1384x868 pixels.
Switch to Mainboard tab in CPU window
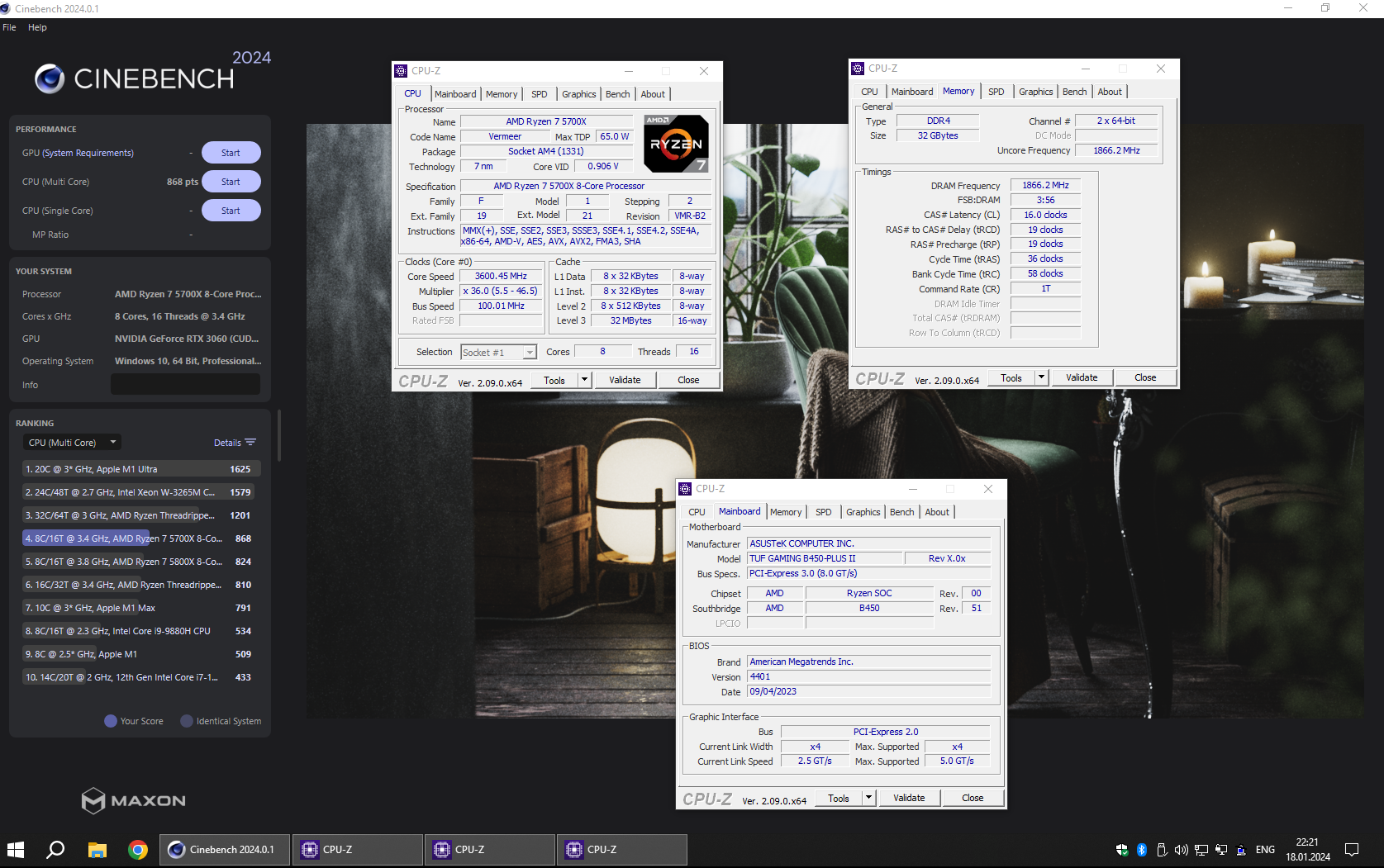tap(455, 94)
